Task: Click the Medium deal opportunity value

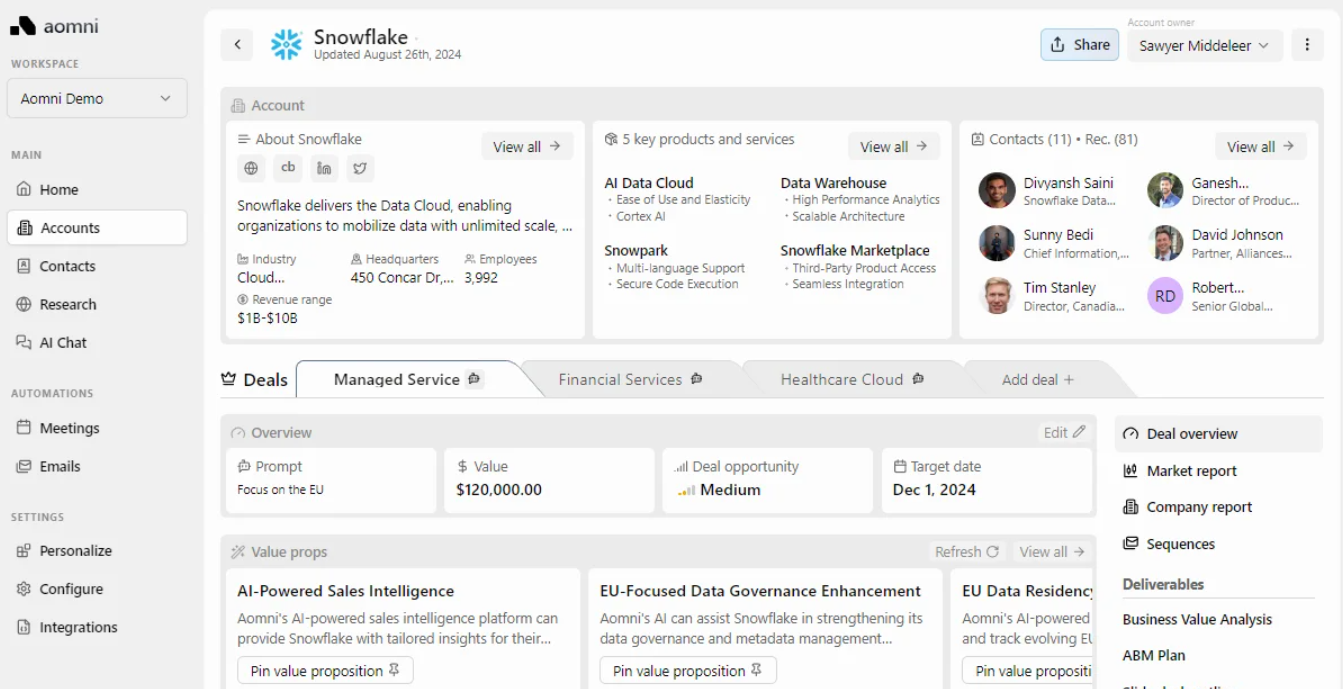Action: [730, 490]
